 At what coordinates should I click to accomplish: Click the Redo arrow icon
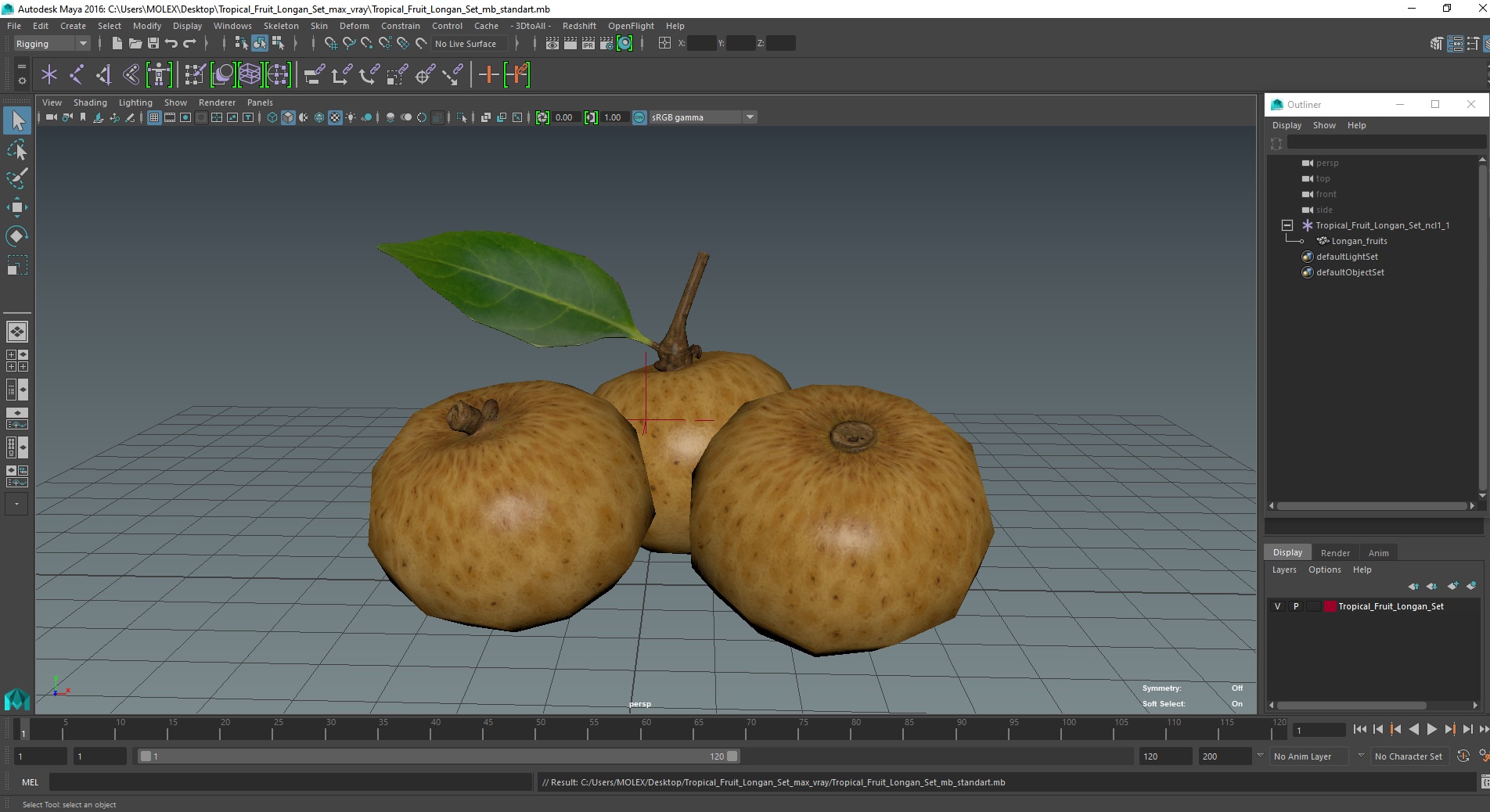click(x=189, y=44)
